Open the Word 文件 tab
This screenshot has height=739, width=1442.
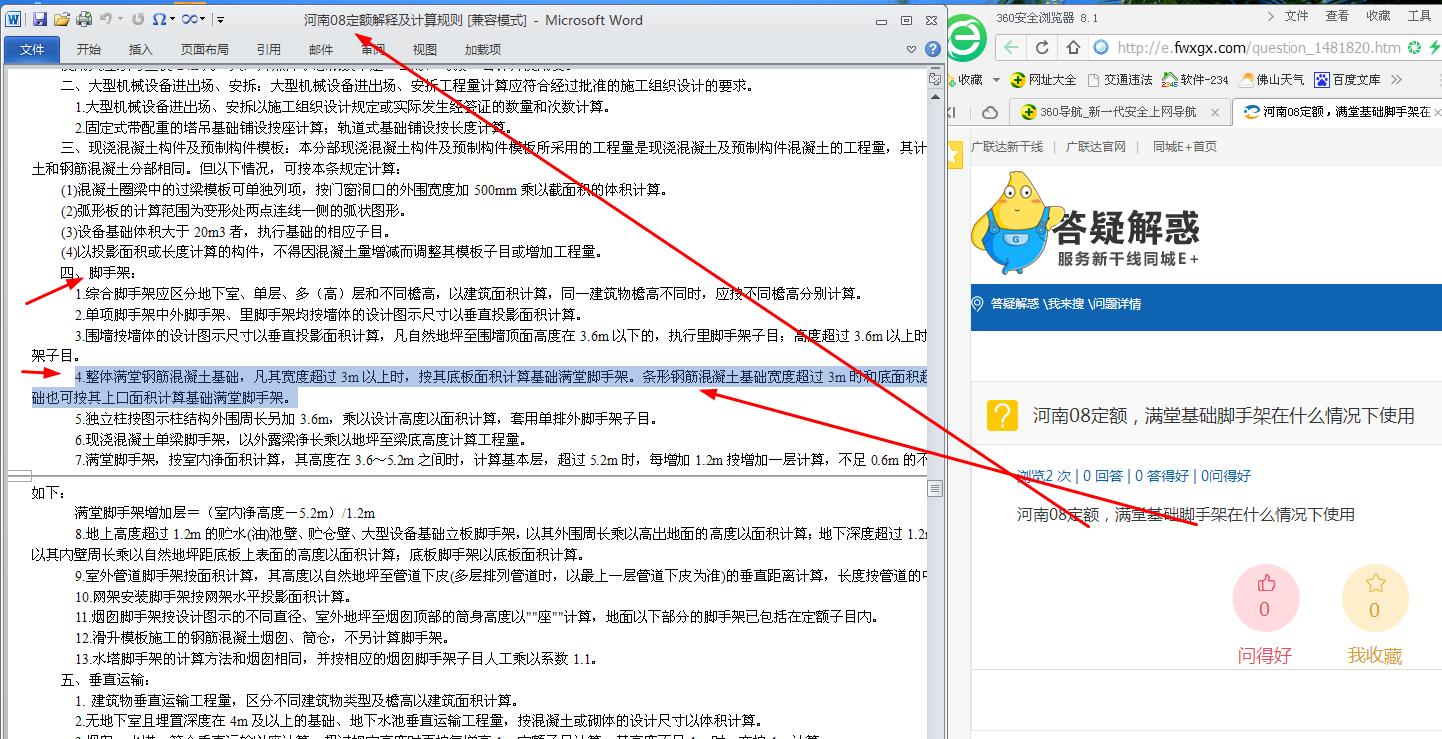pyautogui.click(x=33, y=49)
